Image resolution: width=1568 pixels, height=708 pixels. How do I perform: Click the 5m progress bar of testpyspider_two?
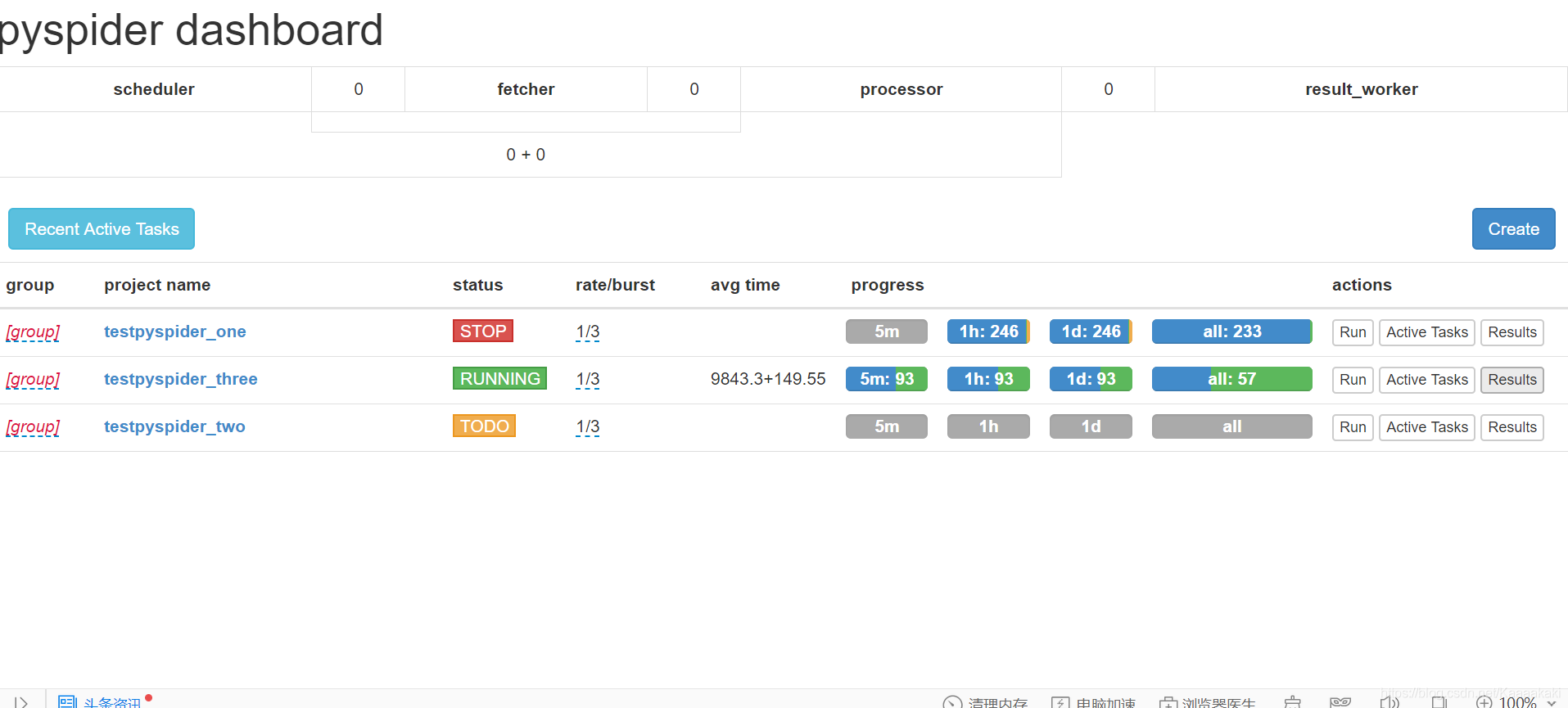887,426
